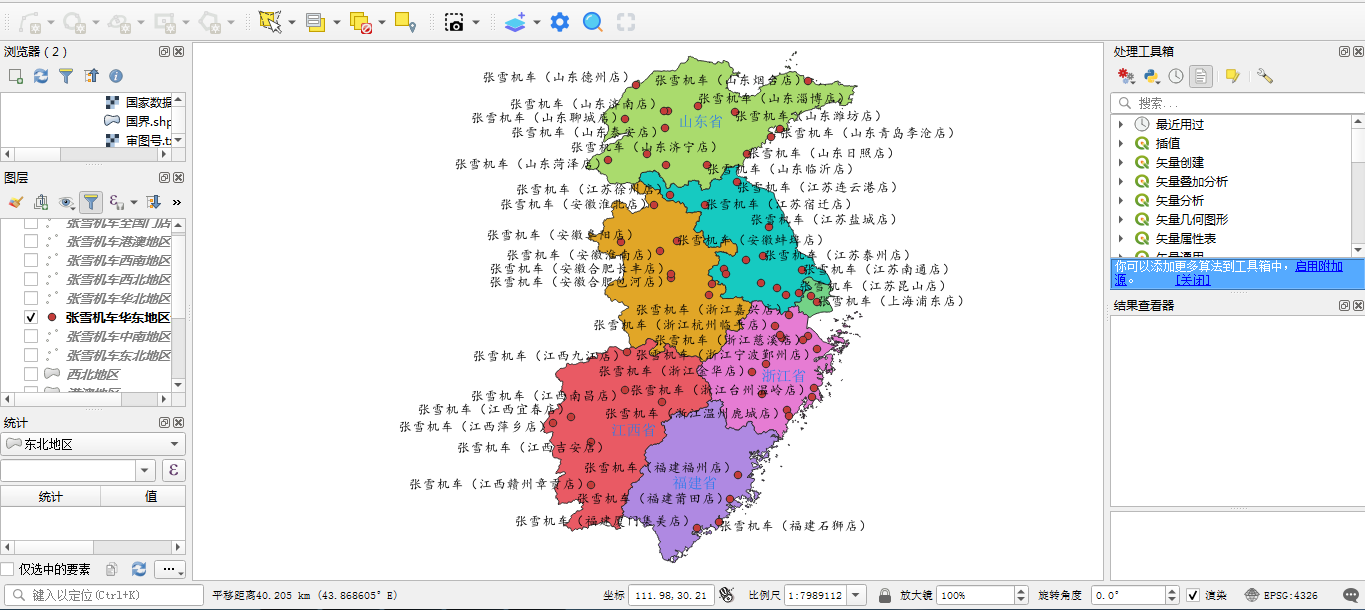Expand the 矢量分析 group
The width and height of the screenshot is (1365, 610).
(1121, 200)
